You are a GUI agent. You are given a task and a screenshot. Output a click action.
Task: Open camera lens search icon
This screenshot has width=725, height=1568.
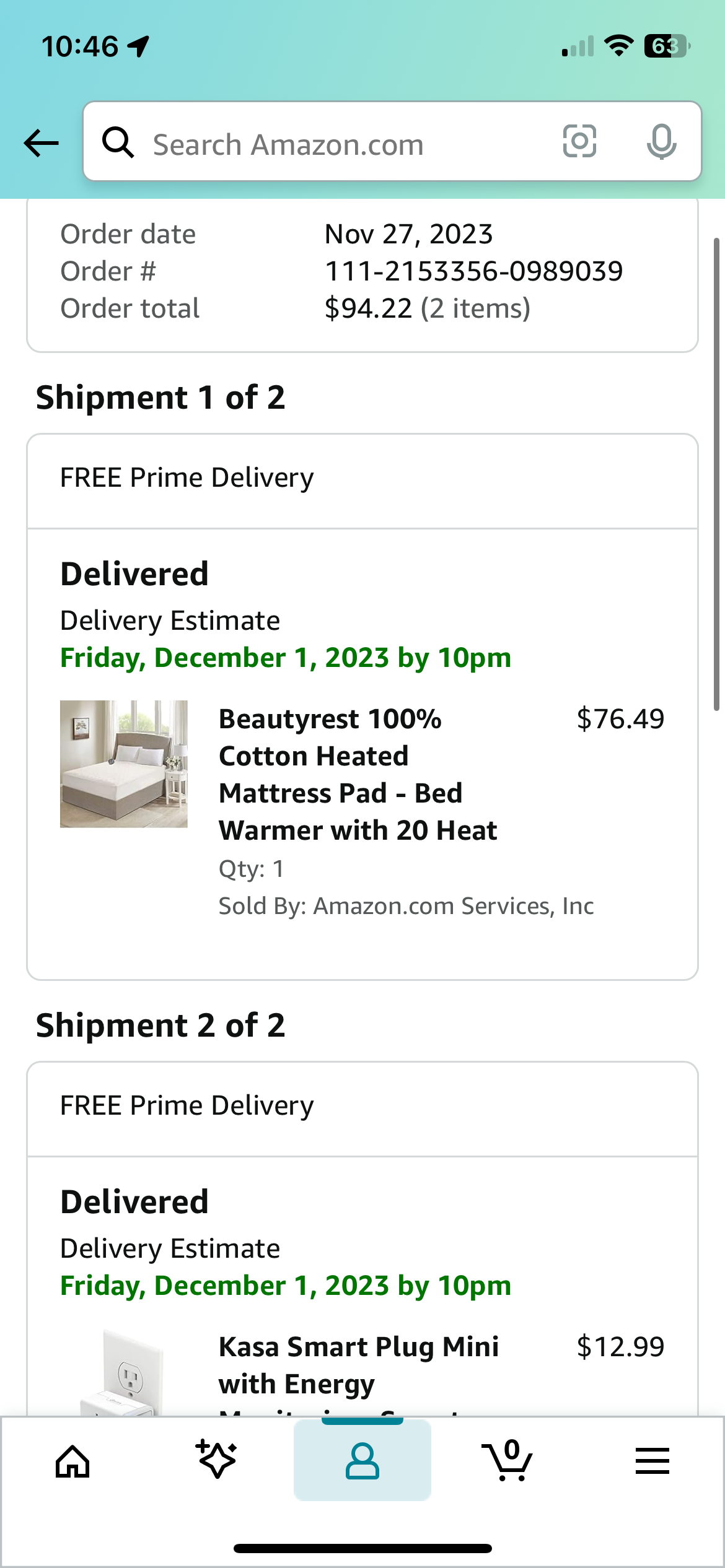point(579,141)
